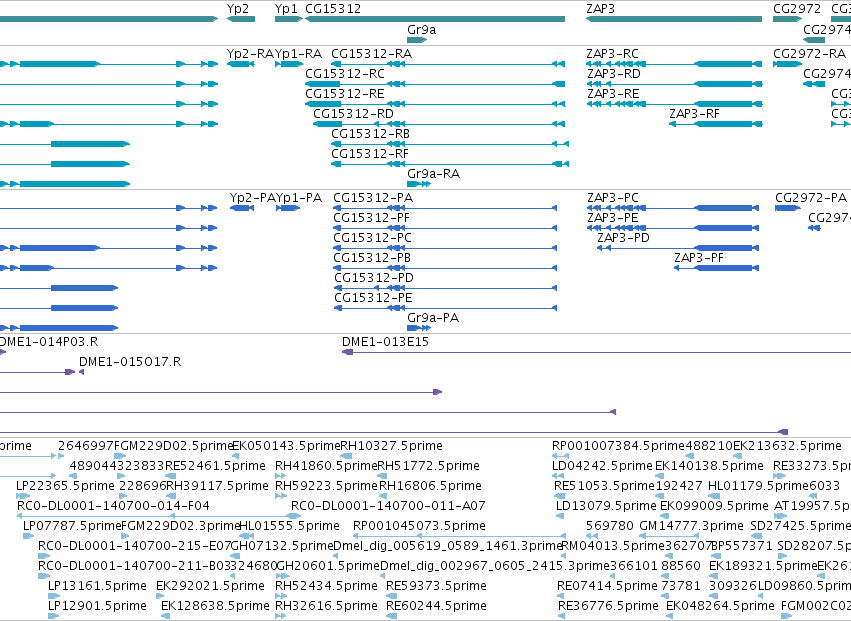This screenshot has width=851, height=621.
Task: Select transcript CG15312-RB label
Action: pos(371,134)
